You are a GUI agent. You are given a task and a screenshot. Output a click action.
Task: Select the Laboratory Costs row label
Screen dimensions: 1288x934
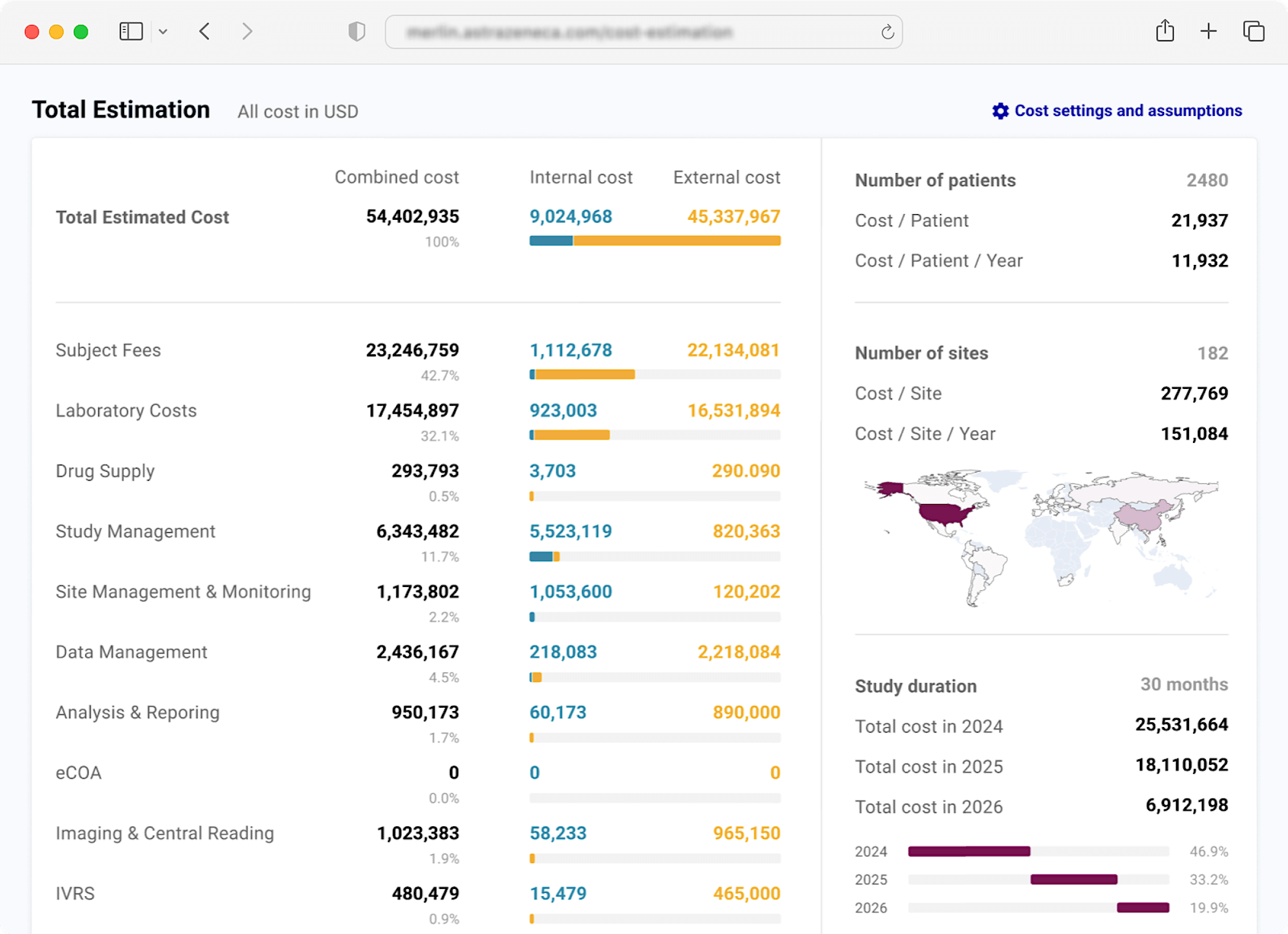126,411
